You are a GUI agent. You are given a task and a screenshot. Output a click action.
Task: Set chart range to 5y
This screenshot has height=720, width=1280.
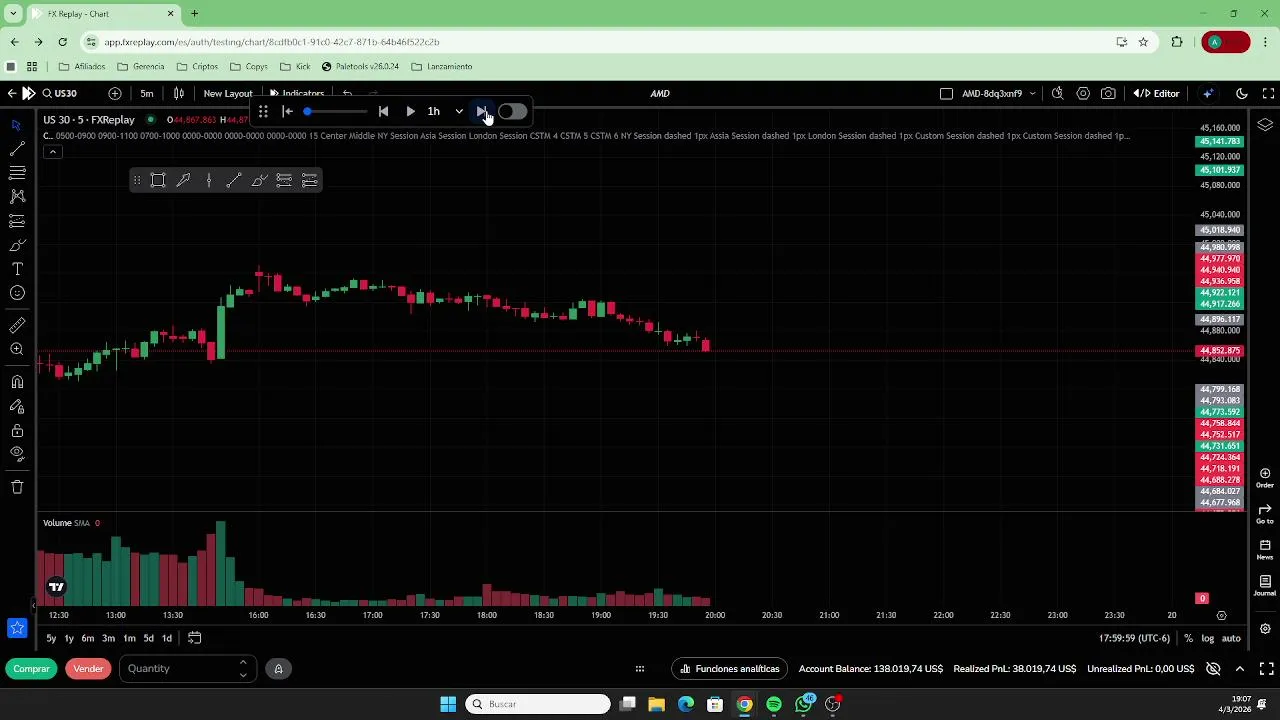[x=51, y=638]
